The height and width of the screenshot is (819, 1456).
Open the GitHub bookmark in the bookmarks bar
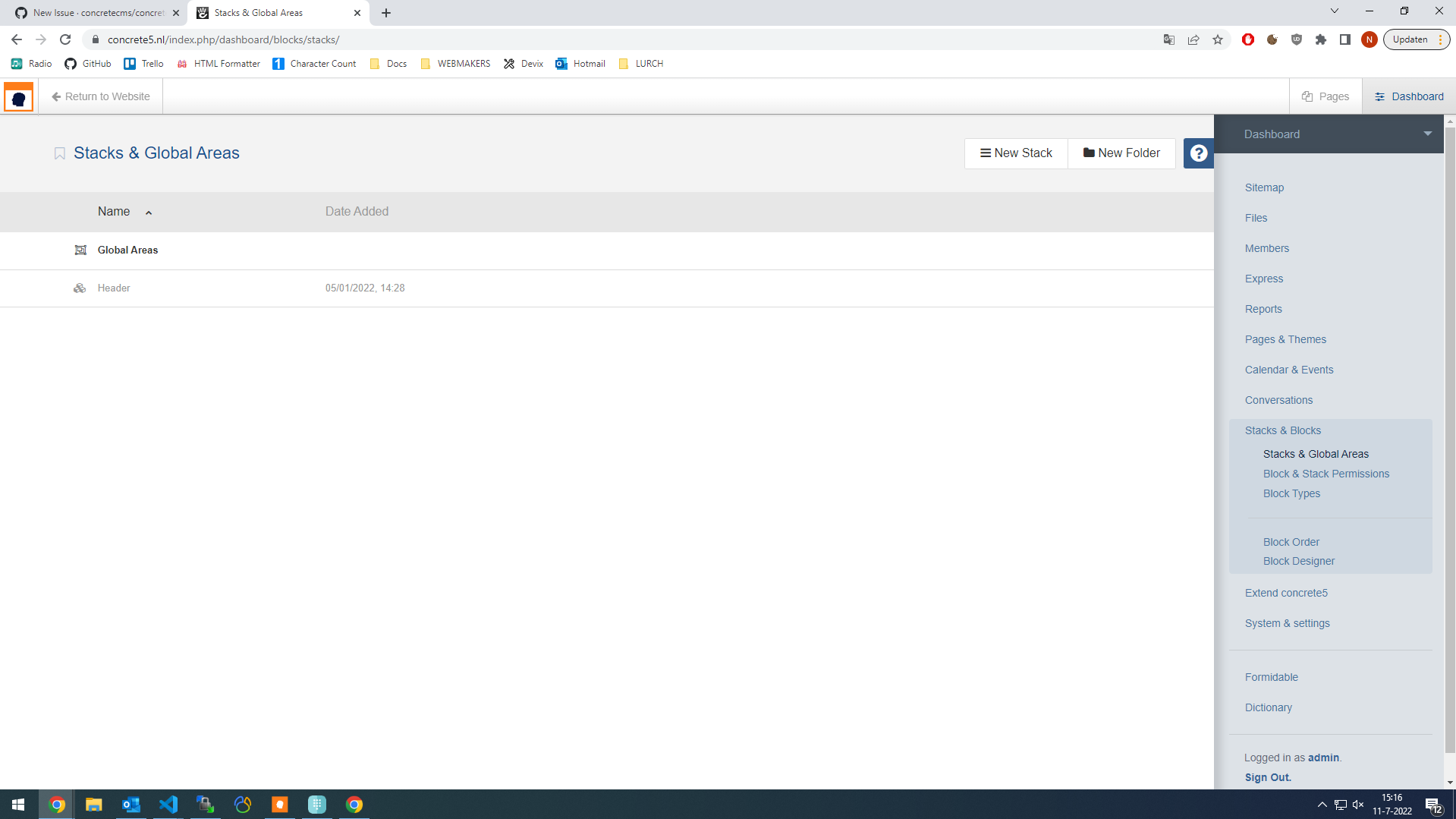(87, 64)
